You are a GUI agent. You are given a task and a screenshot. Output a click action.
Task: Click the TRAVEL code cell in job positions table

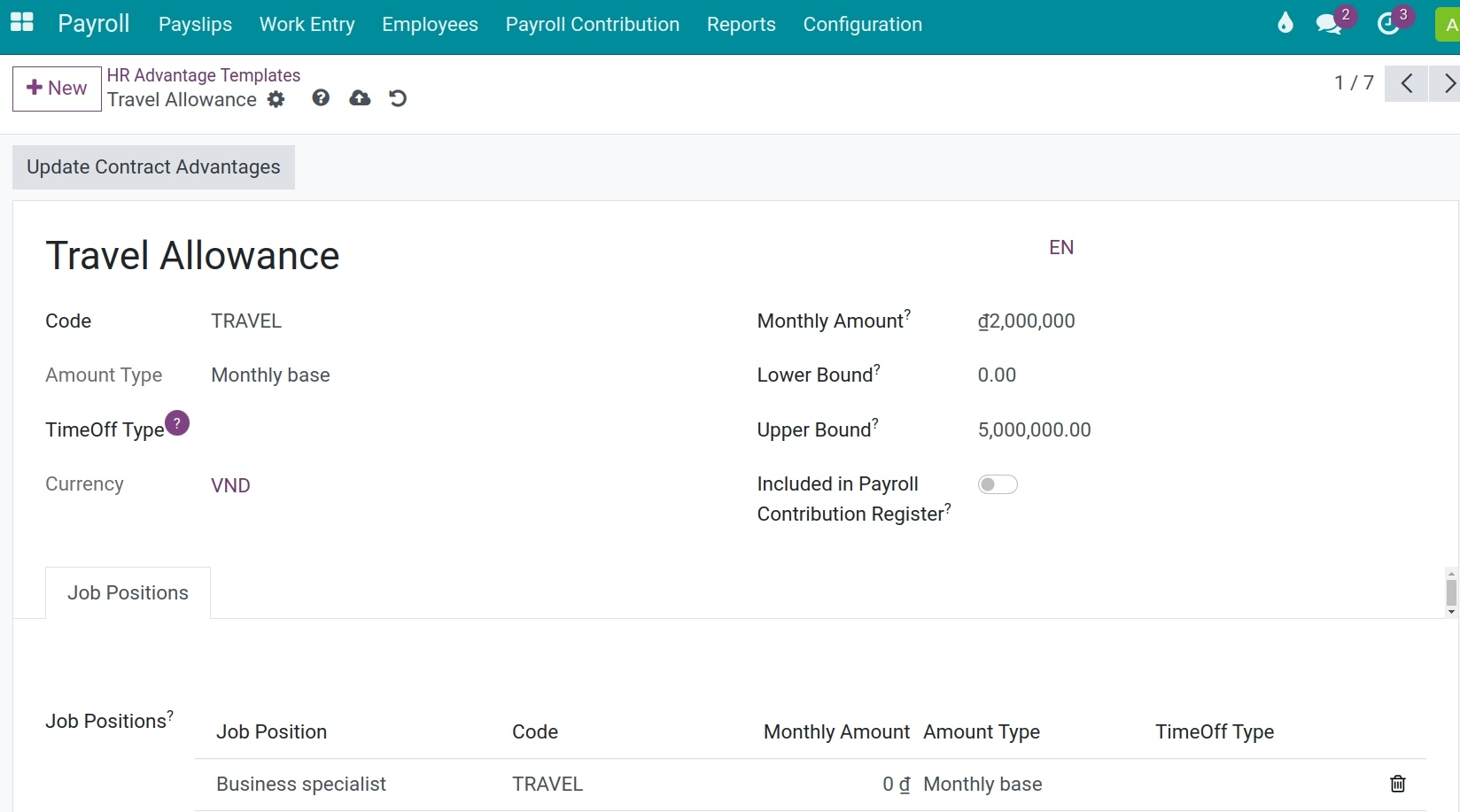(547, 785)
